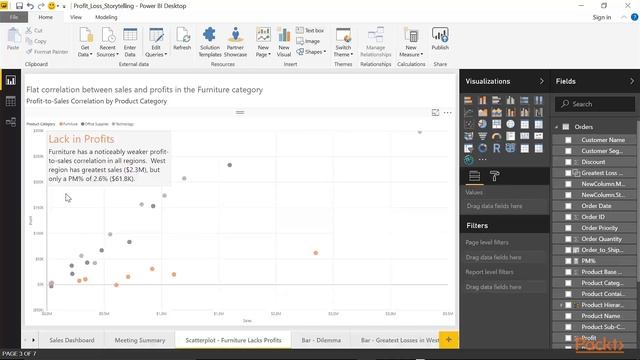
Task: Select the stacked bar chart visualization
Action: point(469,100)
